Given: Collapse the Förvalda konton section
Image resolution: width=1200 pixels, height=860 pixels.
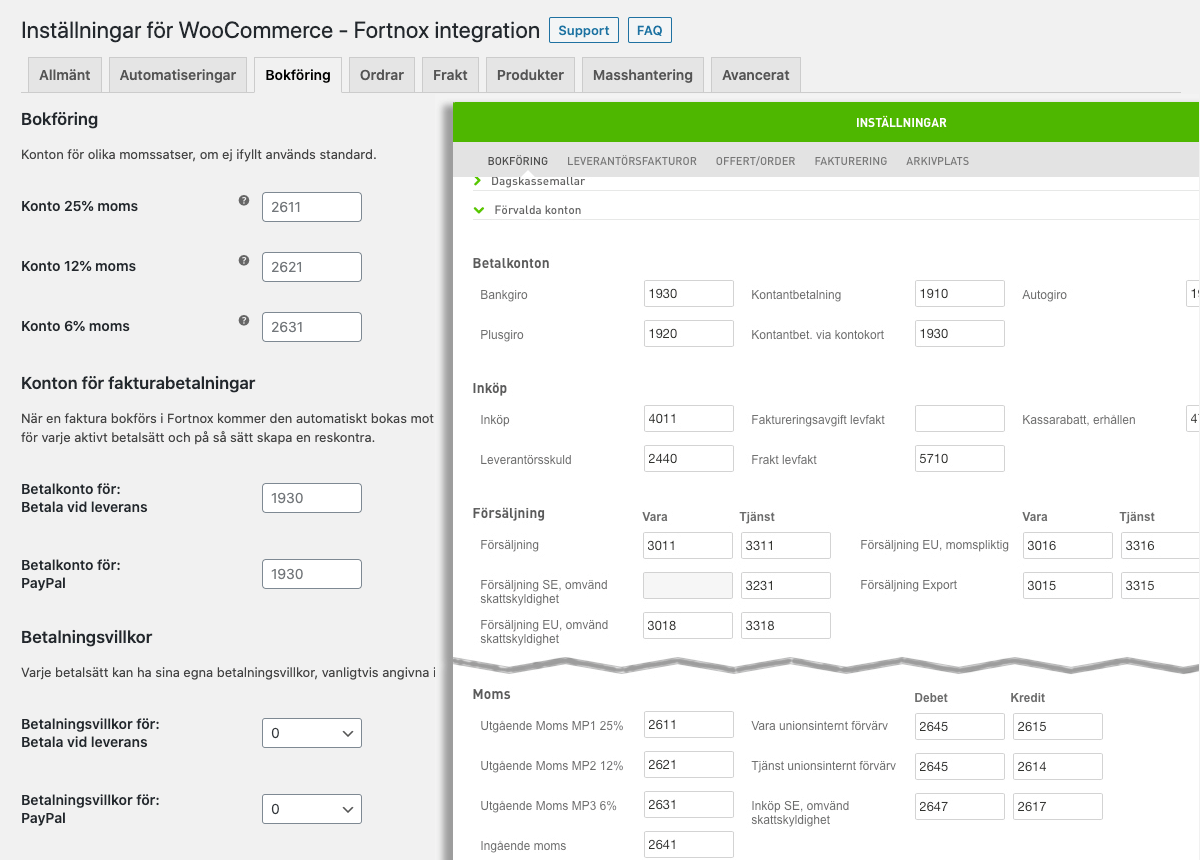Looking at the screenshot, I should pos(537,210).
